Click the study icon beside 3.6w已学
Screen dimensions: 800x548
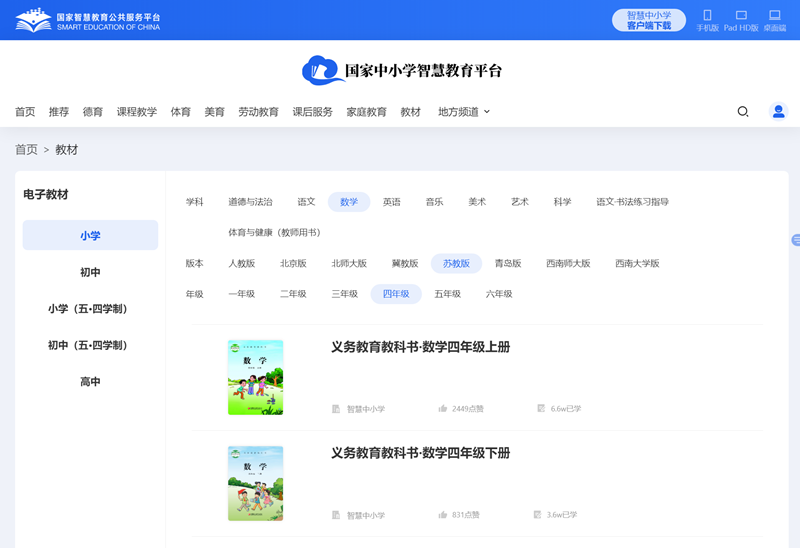537,514
